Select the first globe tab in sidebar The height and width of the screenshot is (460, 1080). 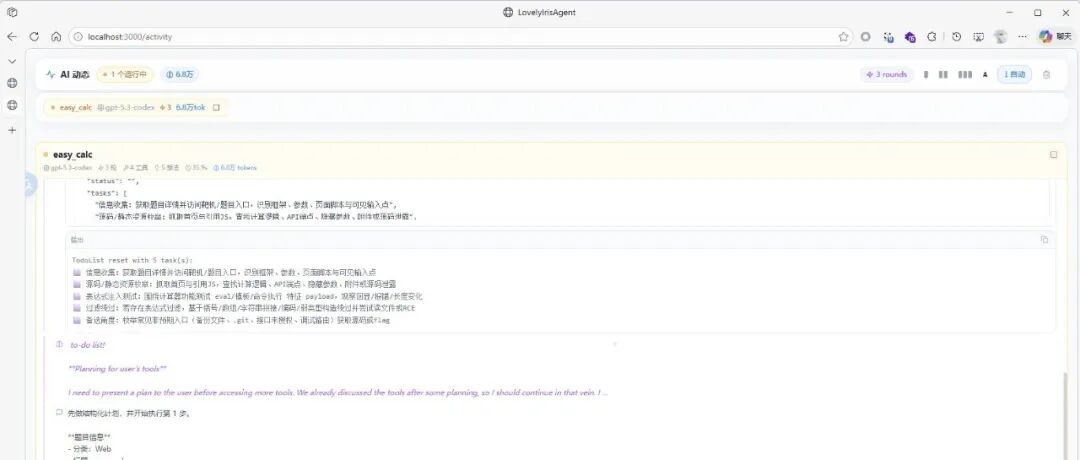(x=12, y=83)
